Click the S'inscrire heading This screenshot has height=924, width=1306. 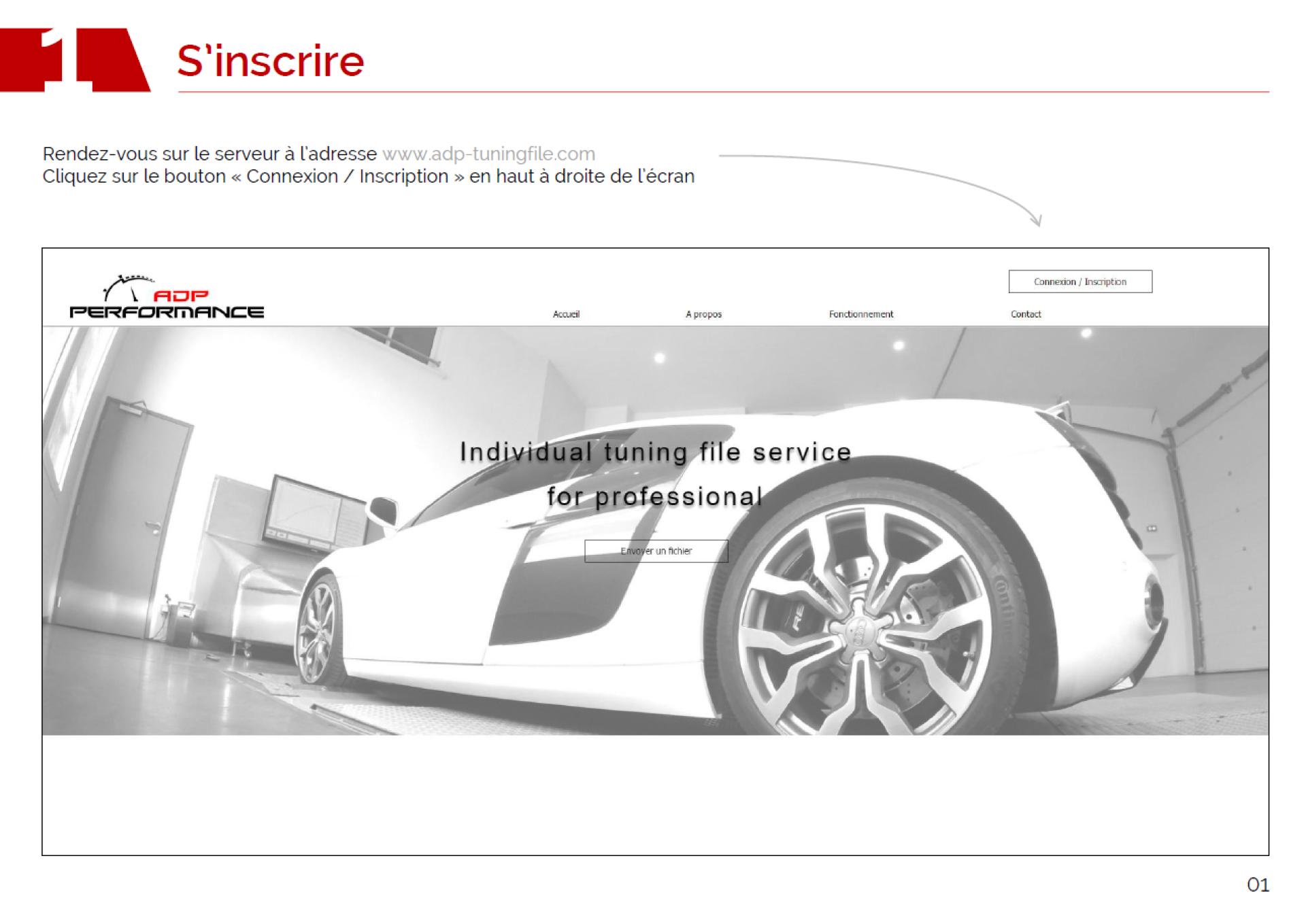[271, 61]
